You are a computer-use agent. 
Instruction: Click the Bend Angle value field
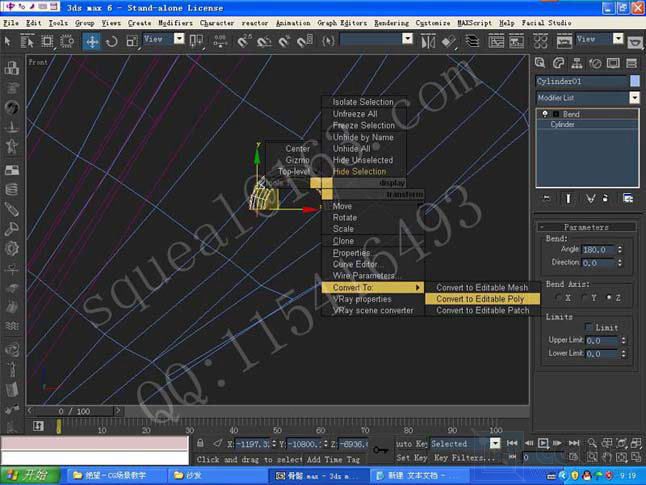coord(598,250)
